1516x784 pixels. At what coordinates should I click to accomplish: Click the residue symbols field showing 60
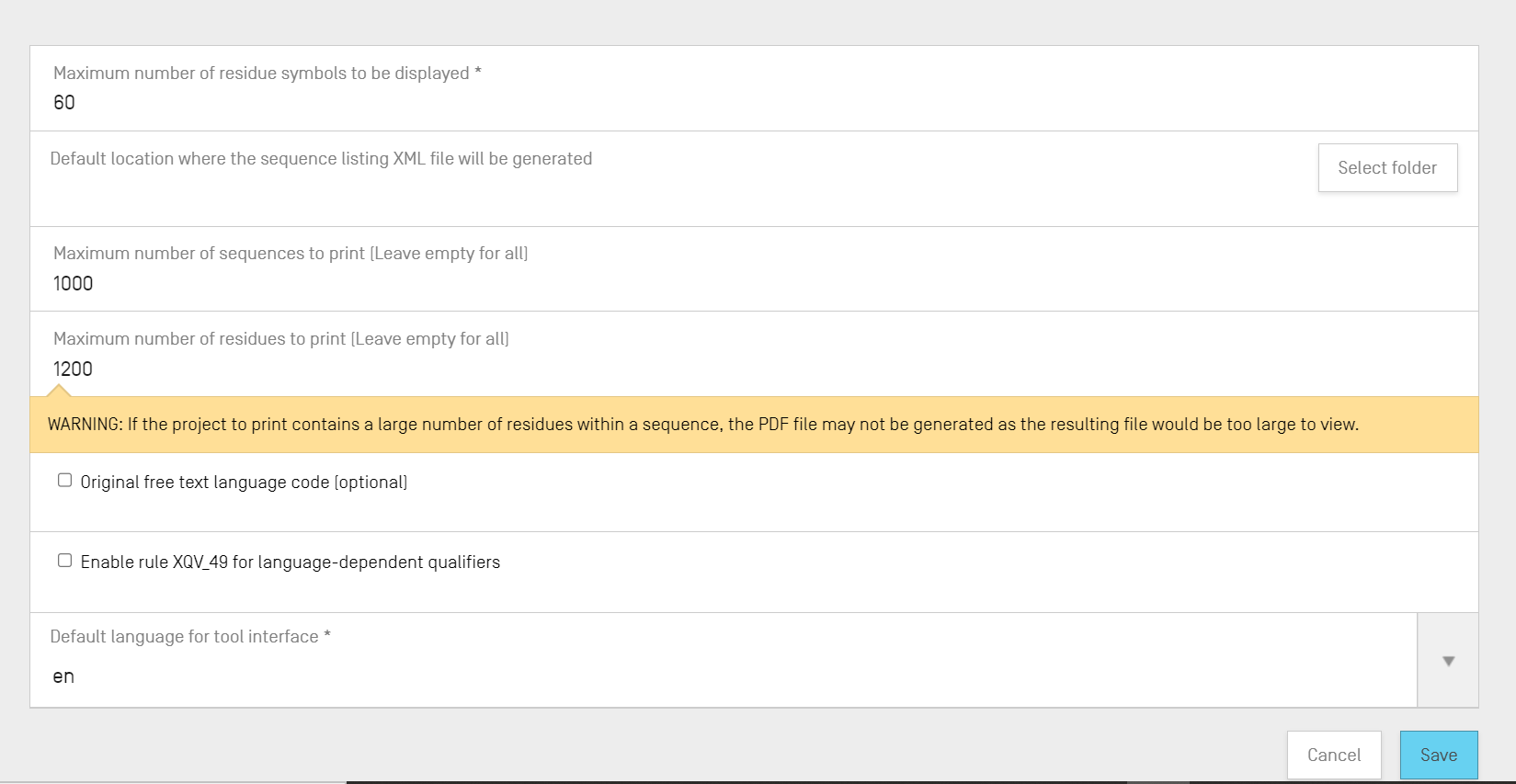pyautogui.click(x=368, y=103)
